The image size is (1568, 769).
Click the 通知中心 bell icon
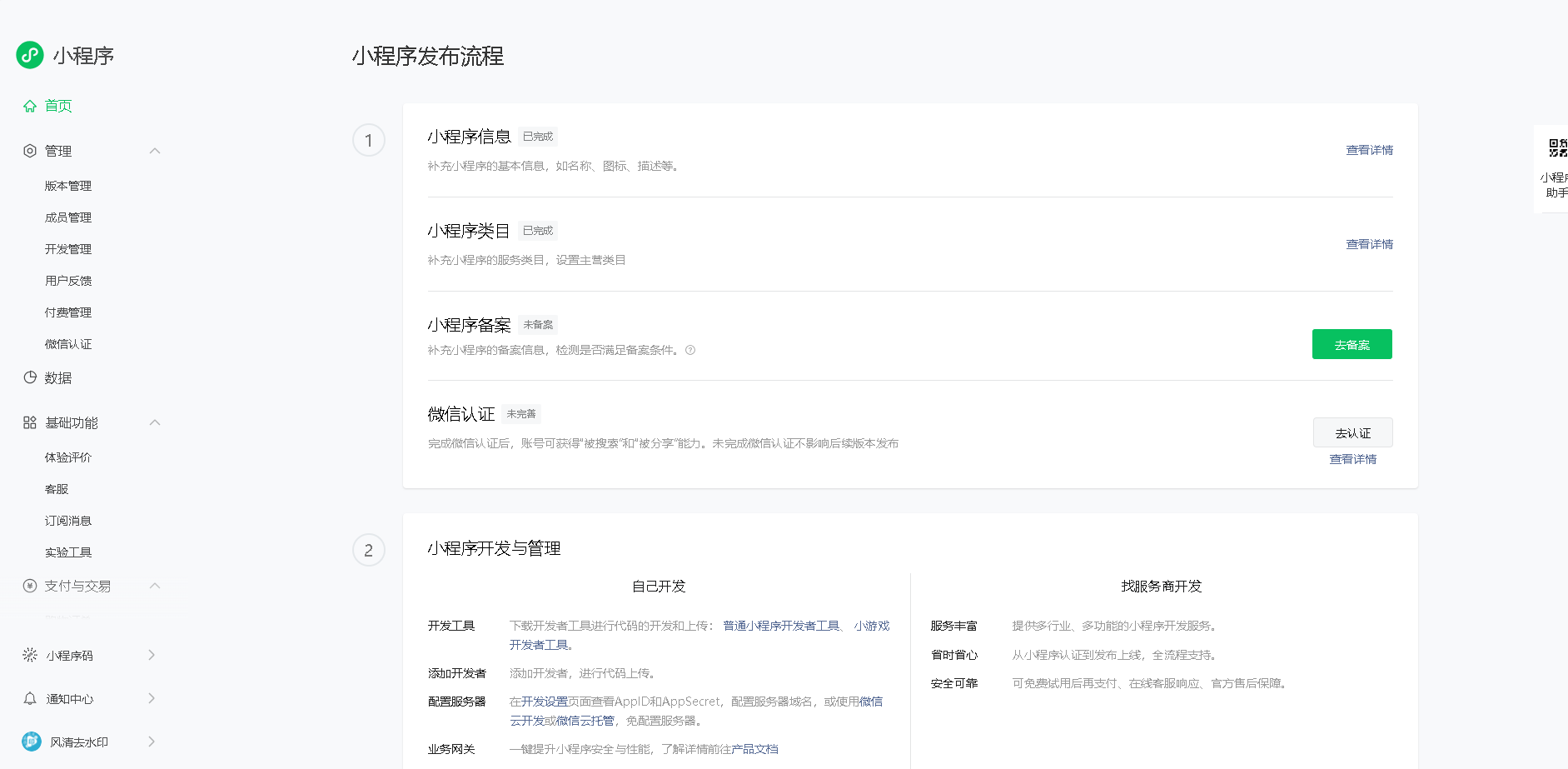click(30, 698)
